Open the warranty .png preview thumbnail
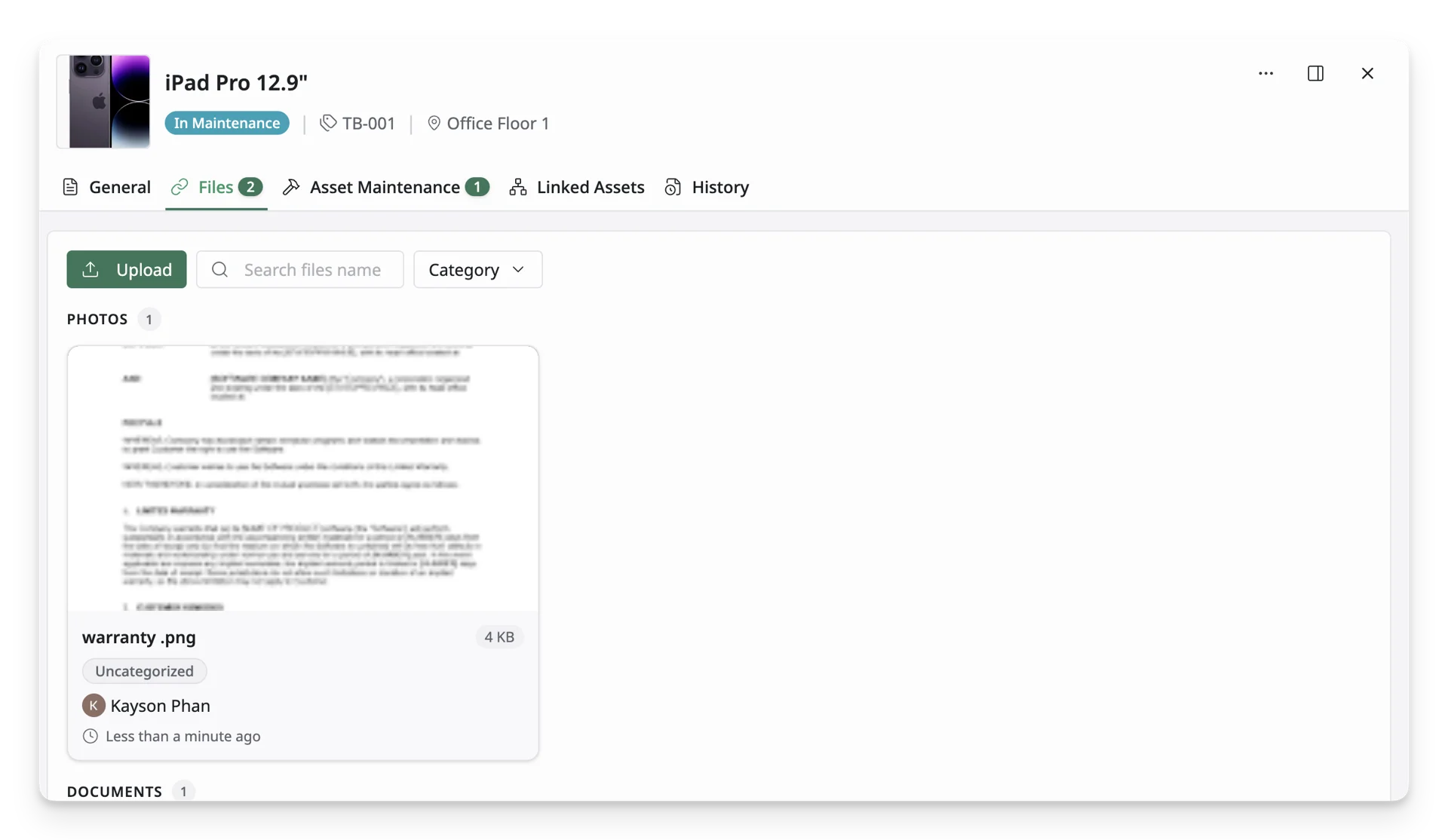Screen dimensions: 1448x840 click(302, 478)
